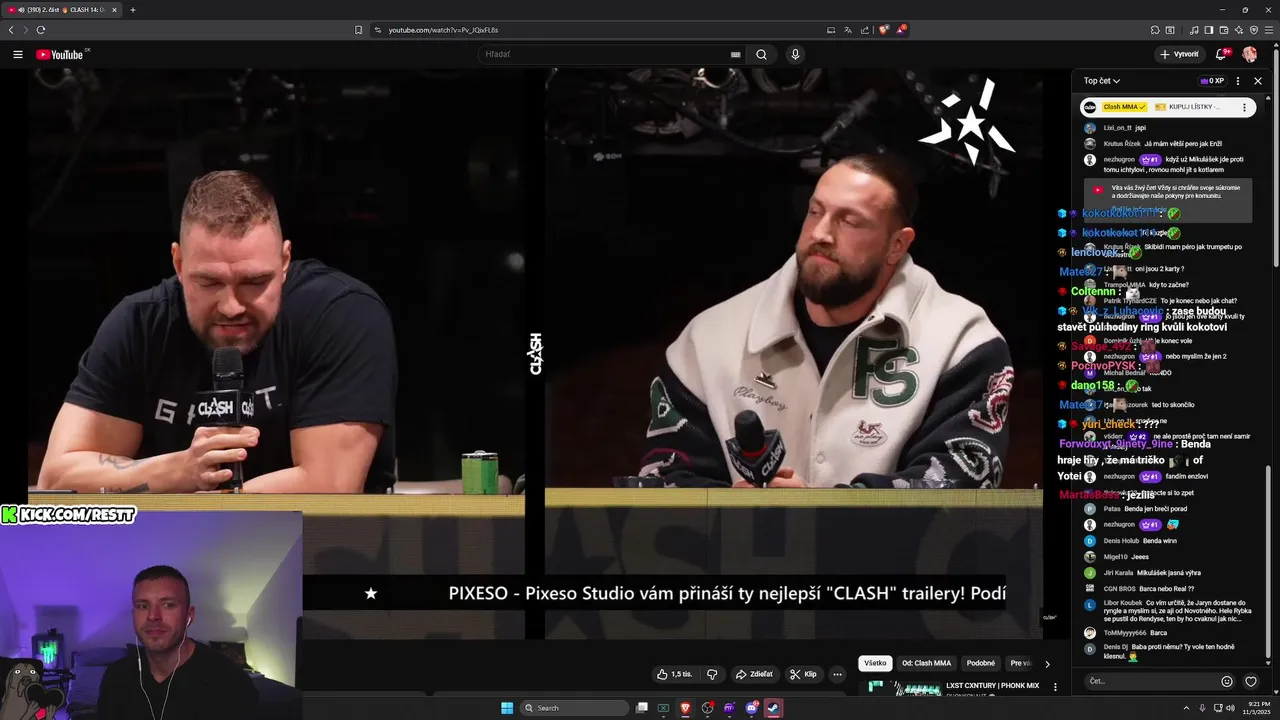Reload the page
The height and width of the screenshot is (720, 1280).
coord(41,30)
